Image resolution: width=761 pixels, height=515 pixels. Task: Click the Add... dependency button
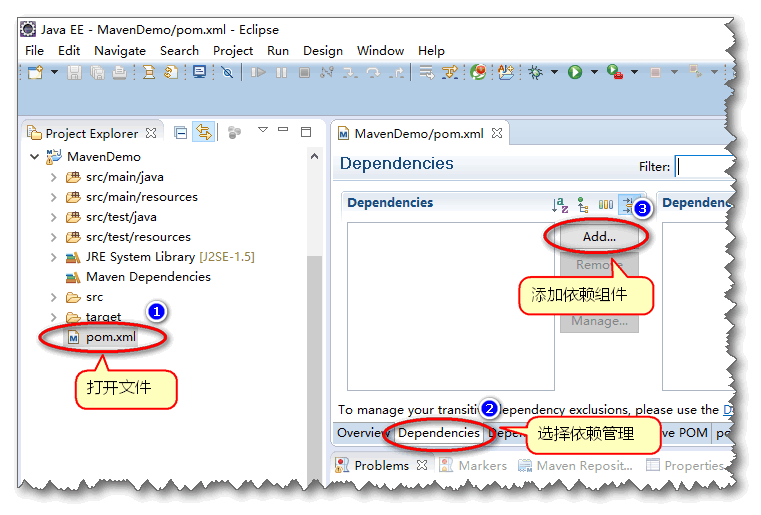pos(599,237)
